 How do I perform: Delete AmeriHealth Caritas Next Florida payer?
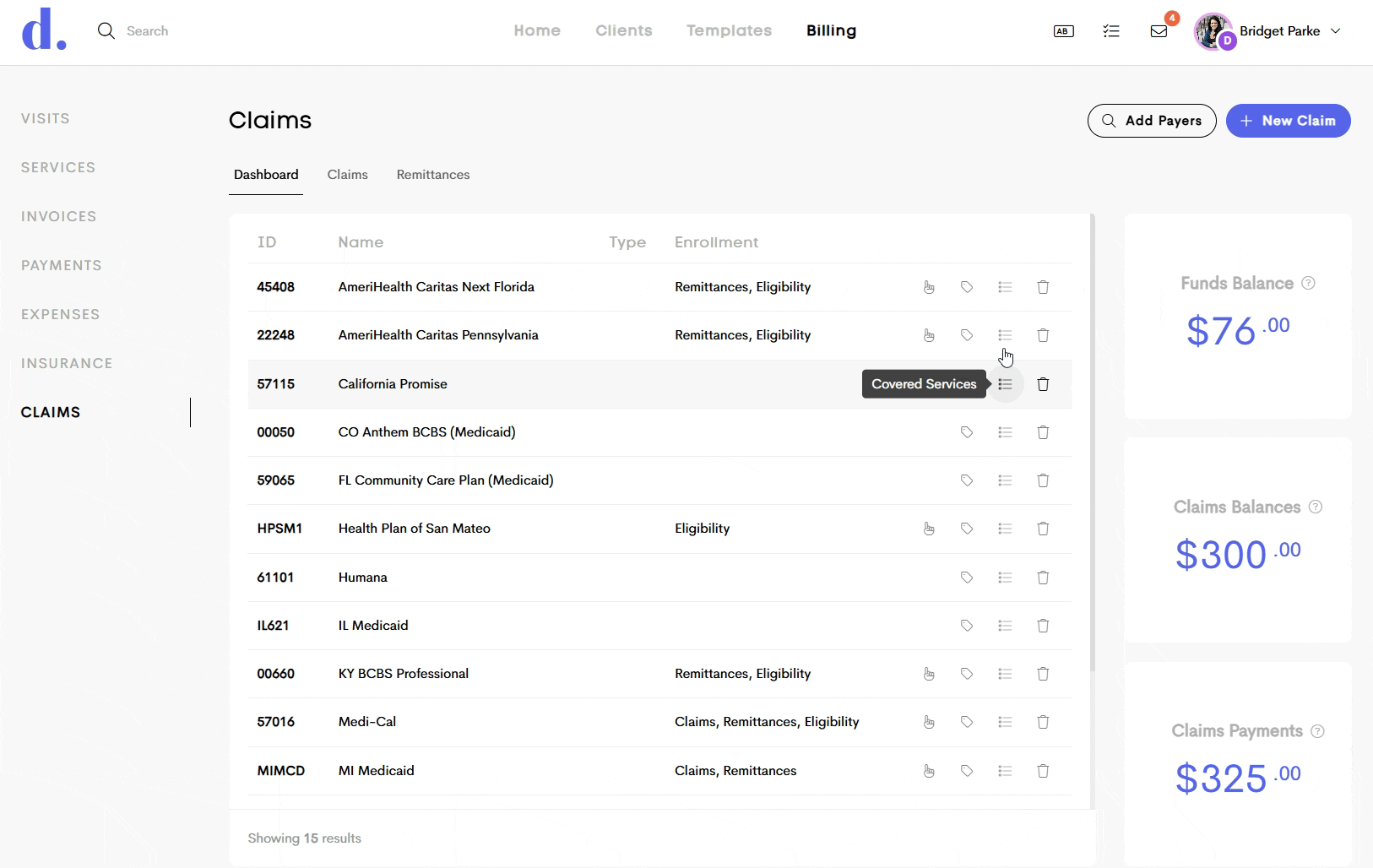1043,287
